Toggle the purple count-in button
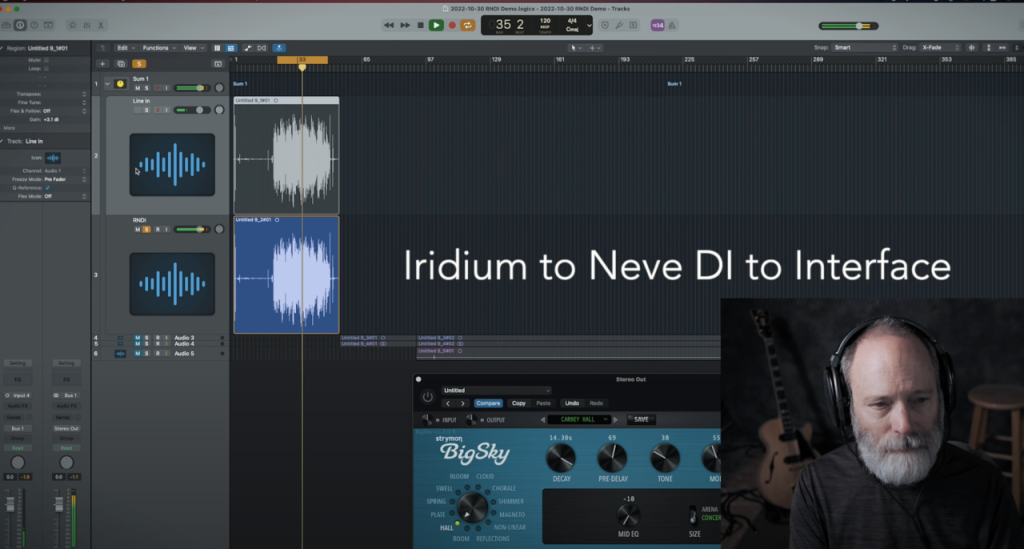 (658, 25)
